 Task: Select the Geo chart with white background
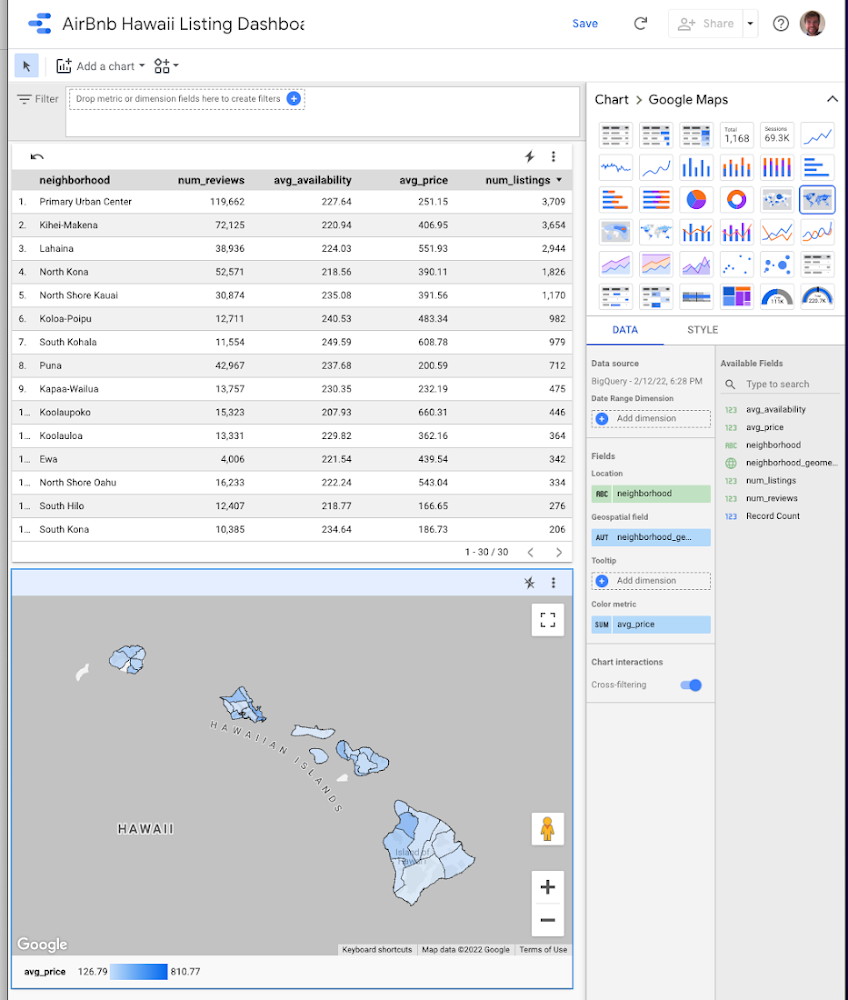[655, 232]
